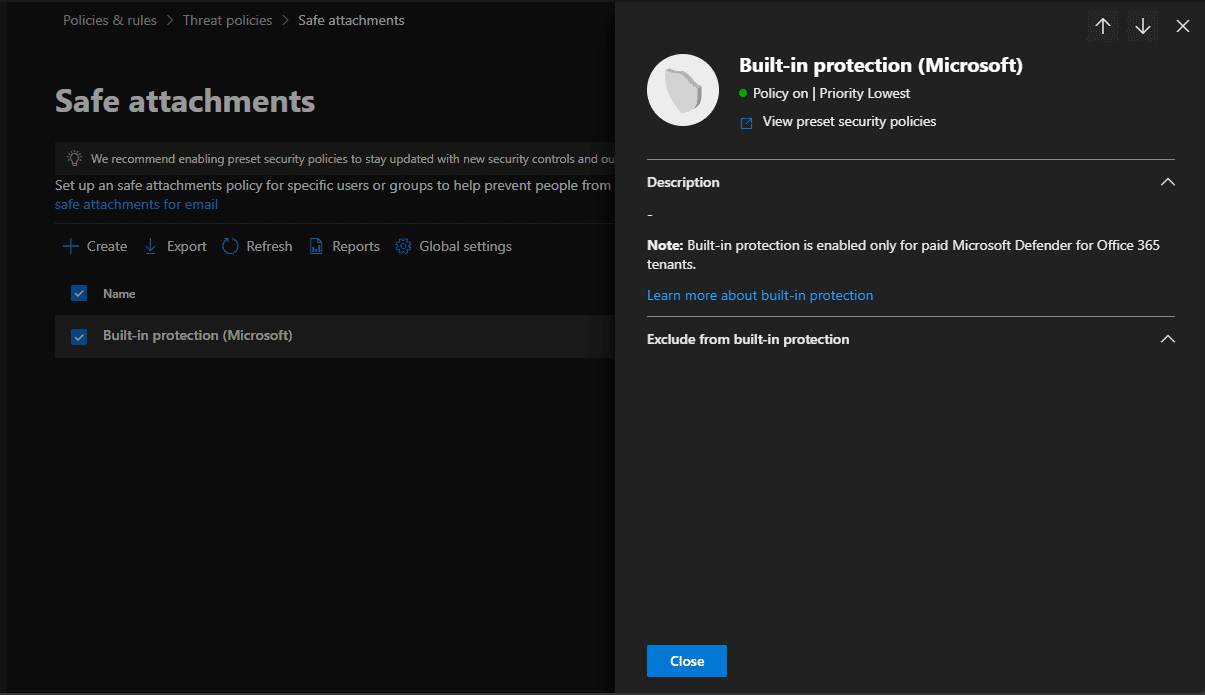Open View preset security policies link
The image size is (1205, 695).
(849, 121)
